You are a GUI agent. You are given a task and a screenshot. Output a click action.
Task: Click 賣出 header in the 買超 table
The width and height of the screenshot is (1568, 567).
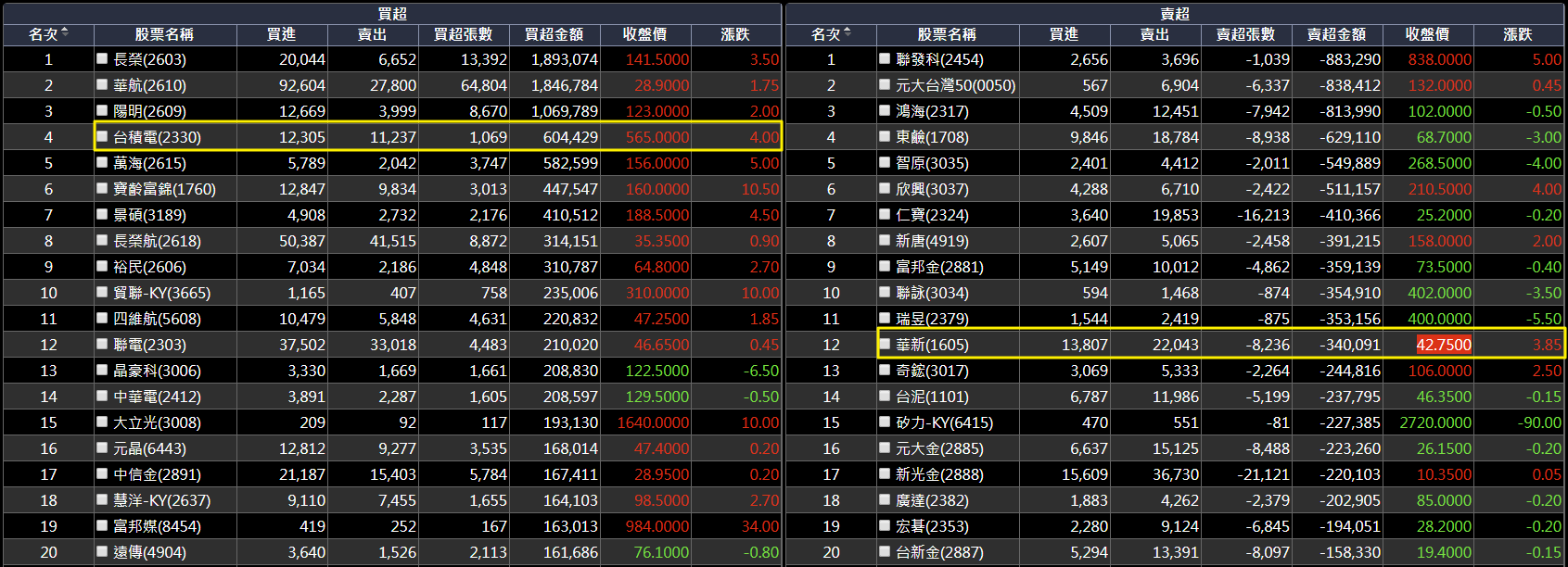[x=373, y=34]
